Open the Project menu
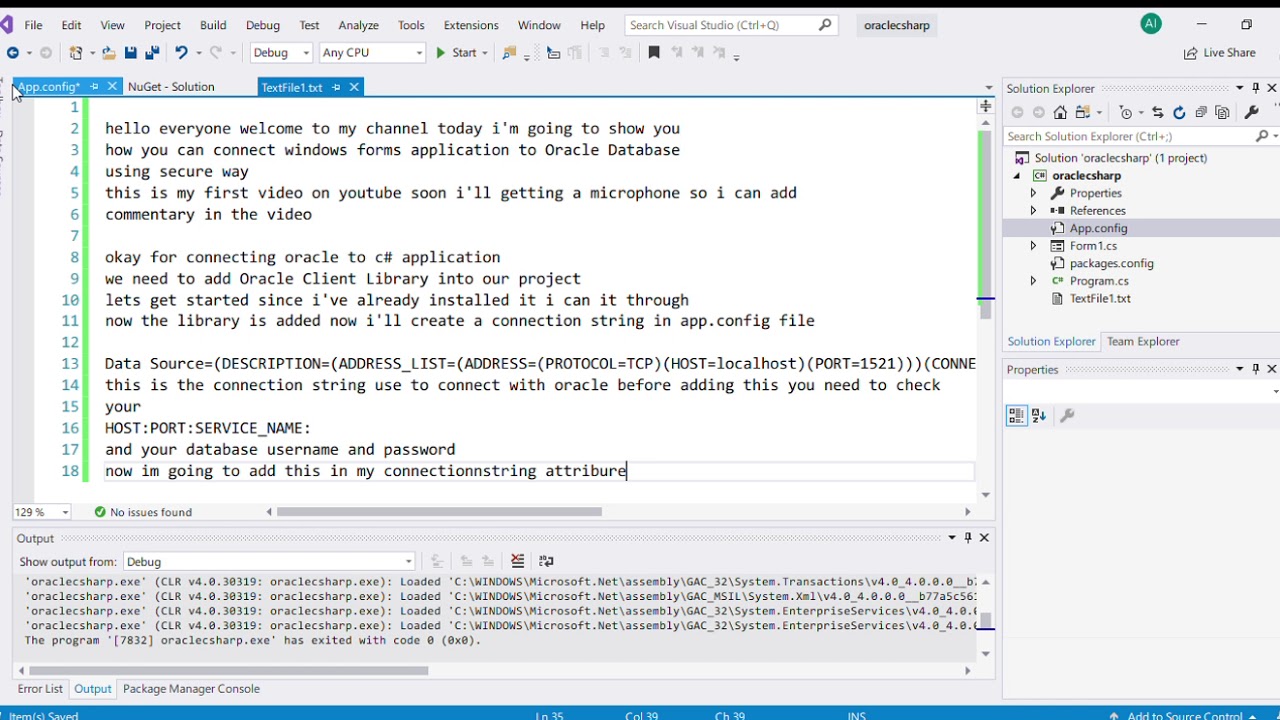 162,25
